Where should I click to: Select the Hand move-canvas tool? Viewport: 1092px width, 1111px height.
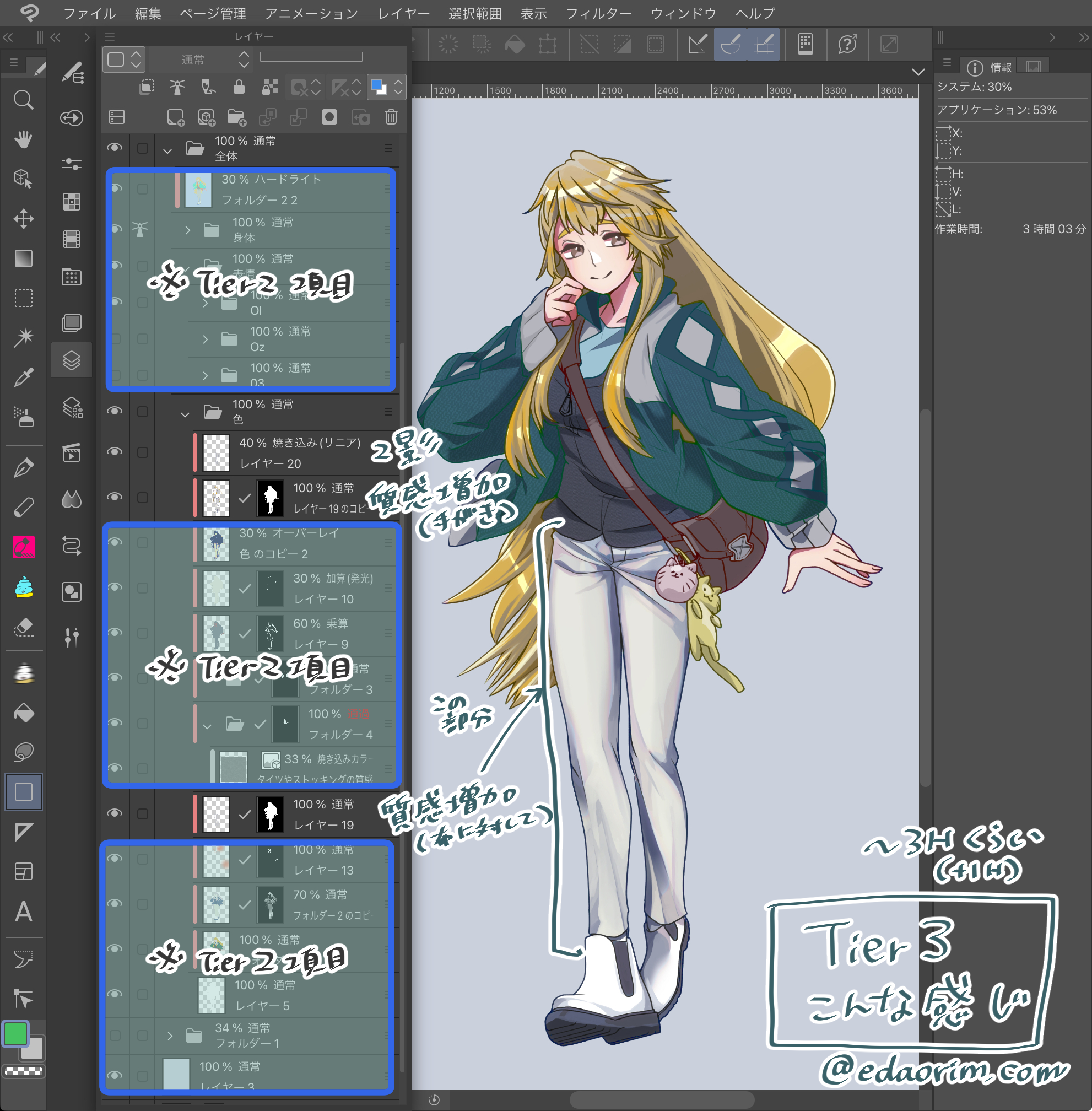point(23,139)
